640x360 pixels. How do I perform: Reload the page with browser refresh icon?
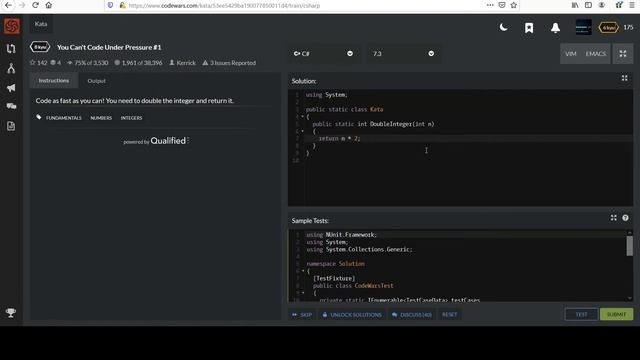click(35, 5)
